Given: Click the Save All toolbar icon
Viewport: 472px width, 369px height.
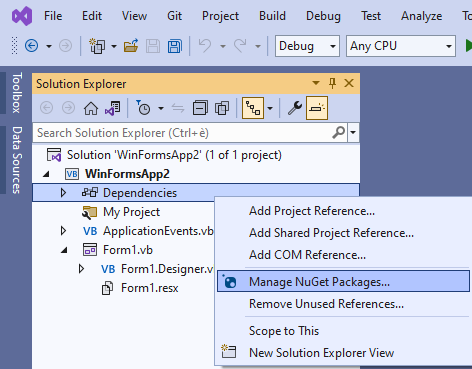Looking at the screenshot, I should [x=175, y=46].
